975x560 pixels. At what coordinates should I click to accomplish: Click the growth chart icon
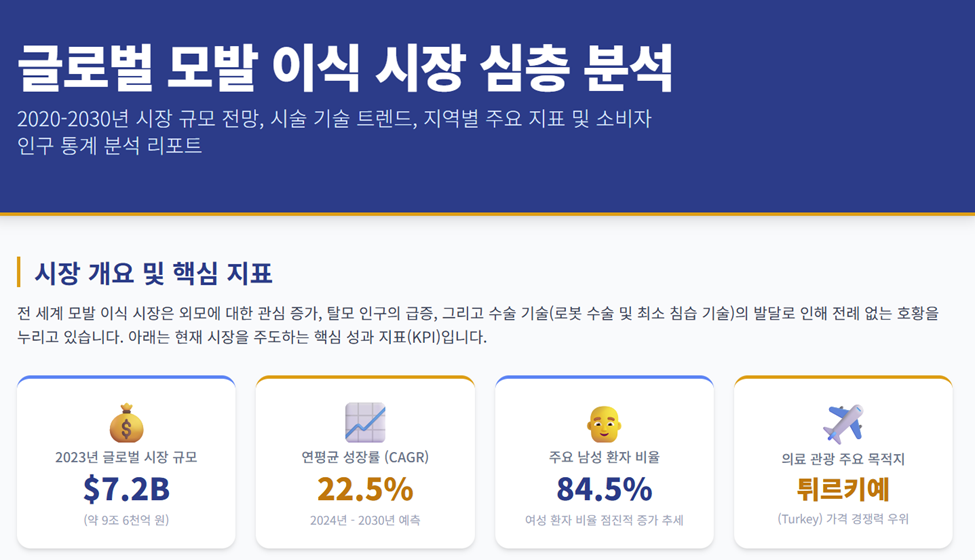(x=365, y=423)
